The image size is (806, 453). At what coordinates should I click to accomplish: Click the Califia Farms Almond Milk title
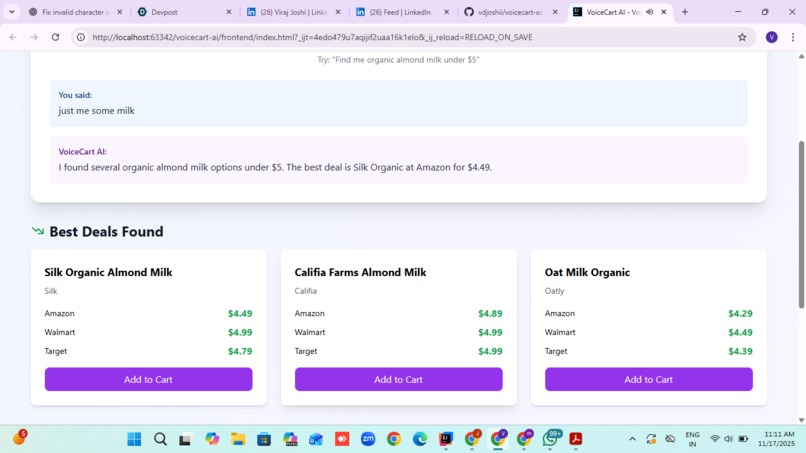click(x=360, y=273)
